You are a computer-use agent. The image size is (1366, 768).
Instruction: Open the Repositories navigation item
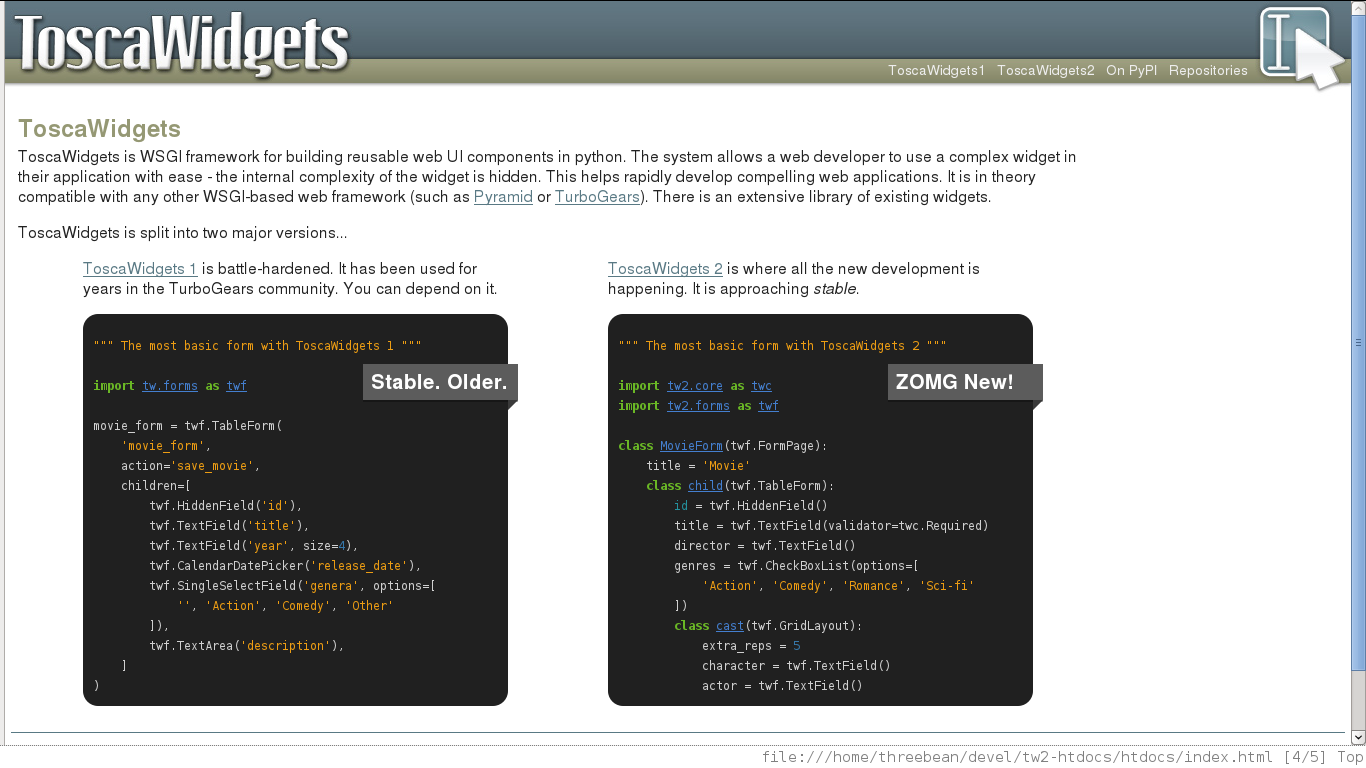pos(1208,70)
